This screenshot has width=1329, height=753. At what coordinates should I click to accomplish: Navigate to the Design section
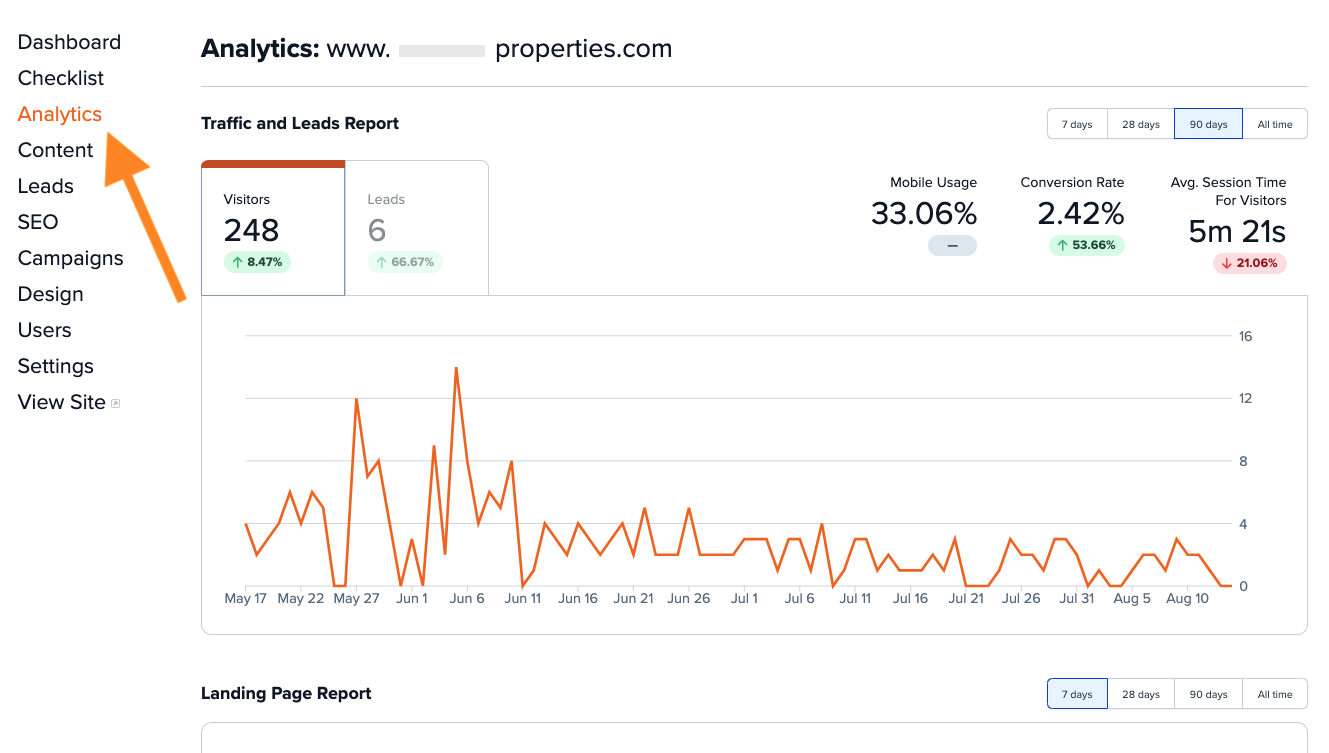click(x=50, y=293)
